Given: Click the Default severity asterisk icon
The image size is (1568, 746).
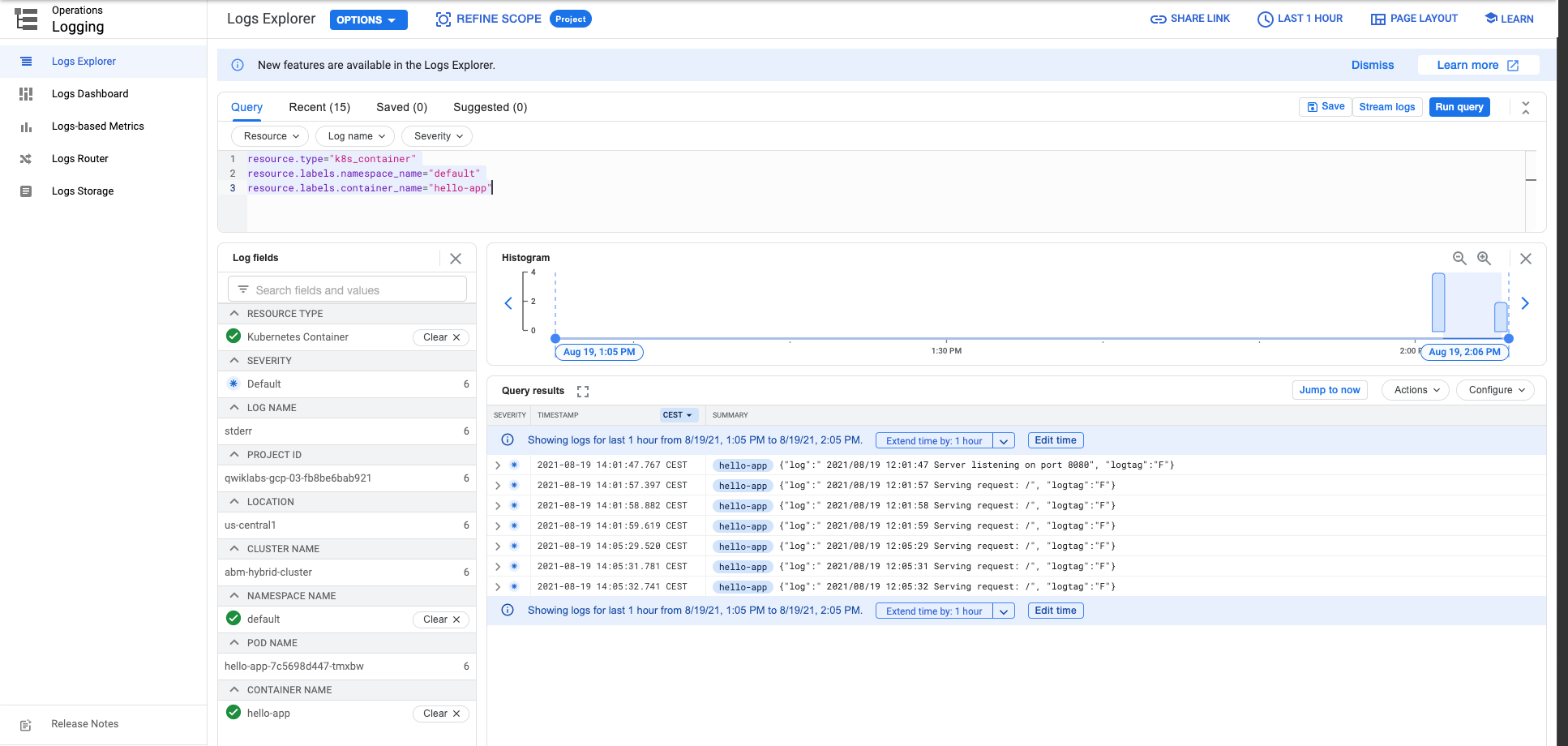Looking at the screenshot, I should coord(233,384).
